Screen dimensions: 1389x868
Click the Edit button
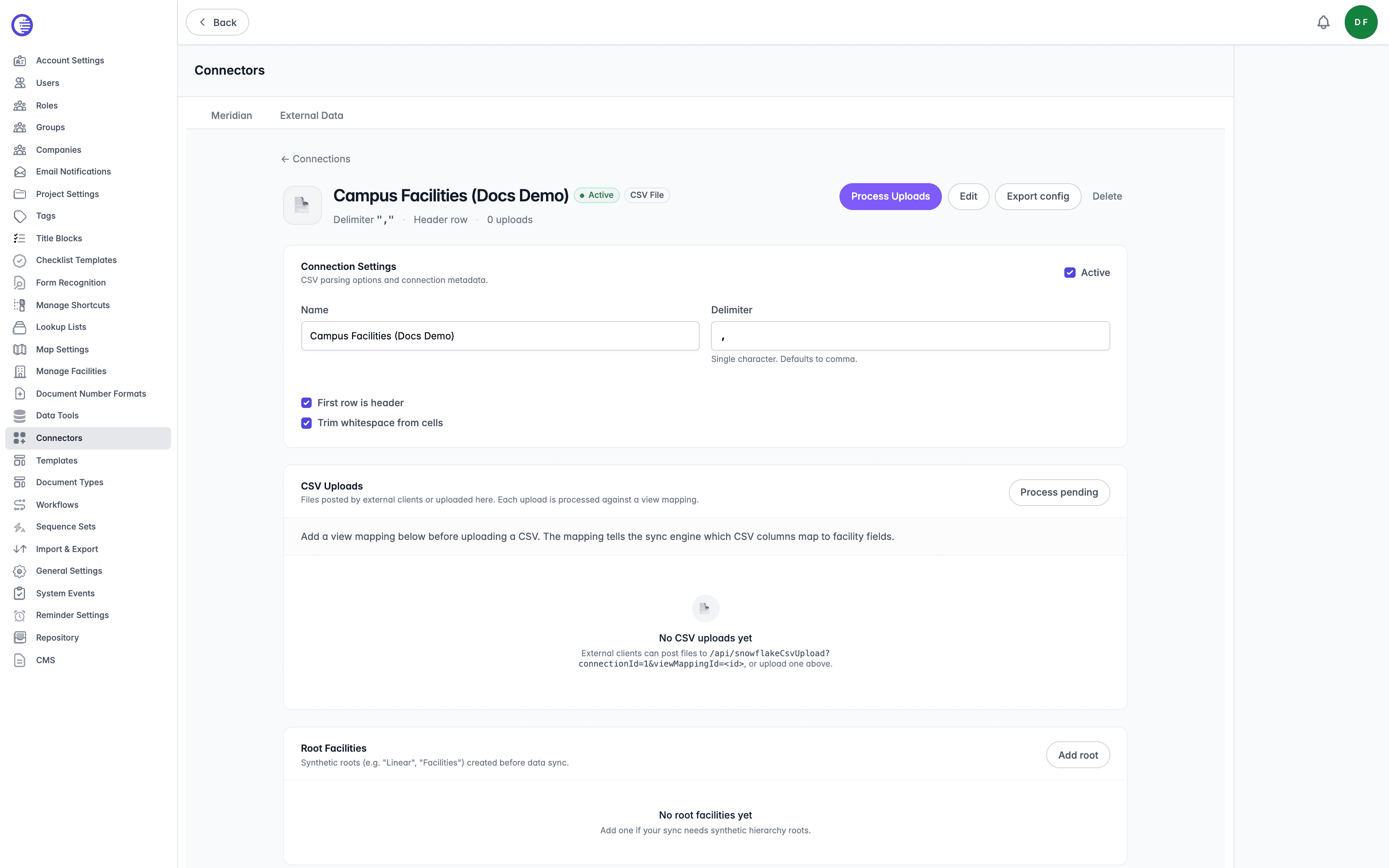tap(968, 196)
